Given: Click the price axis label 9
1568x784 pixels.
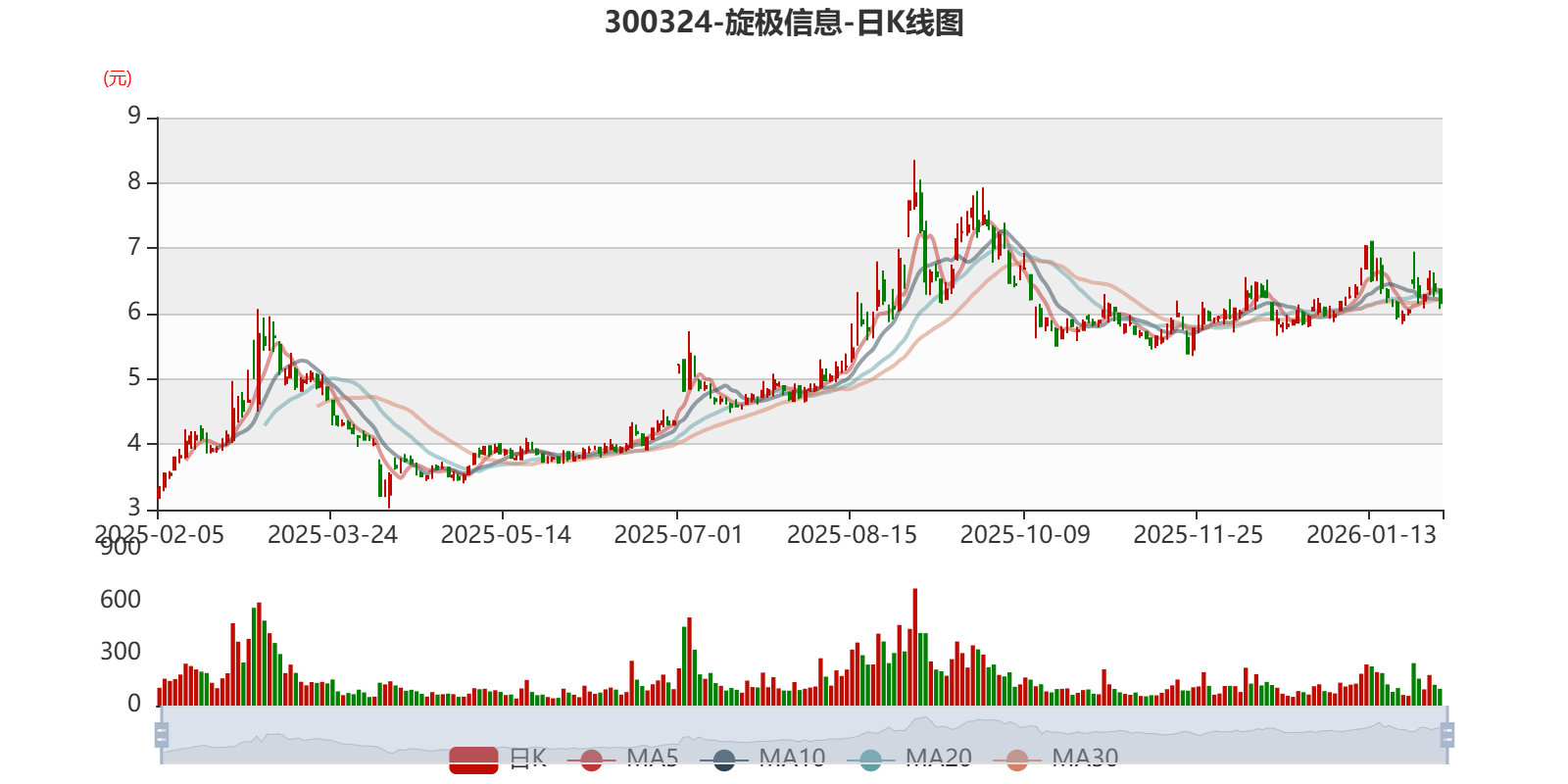Looking at the screenshot, I should pos(134,117).
